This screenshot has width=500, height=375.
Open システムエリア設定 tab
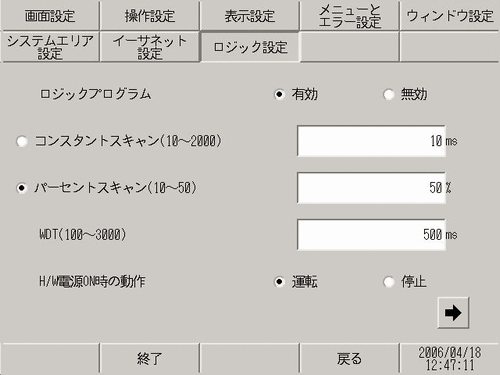click(x=50, y=47)
